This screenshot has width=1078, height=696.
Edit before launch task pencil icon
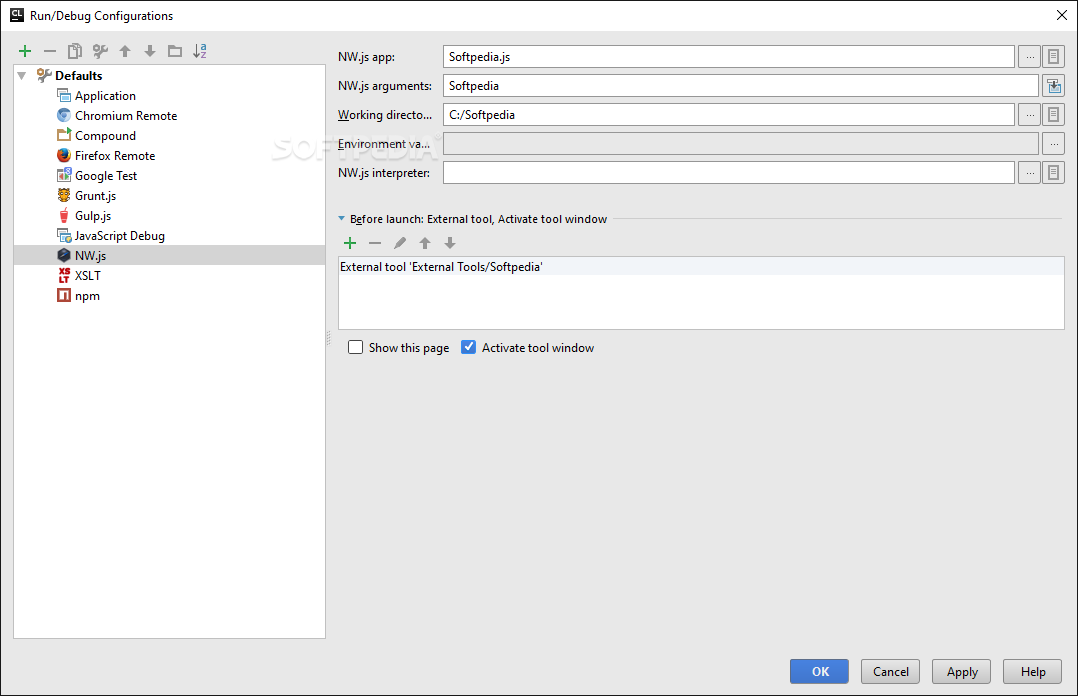pyautogui.click(x=399, y=243)
